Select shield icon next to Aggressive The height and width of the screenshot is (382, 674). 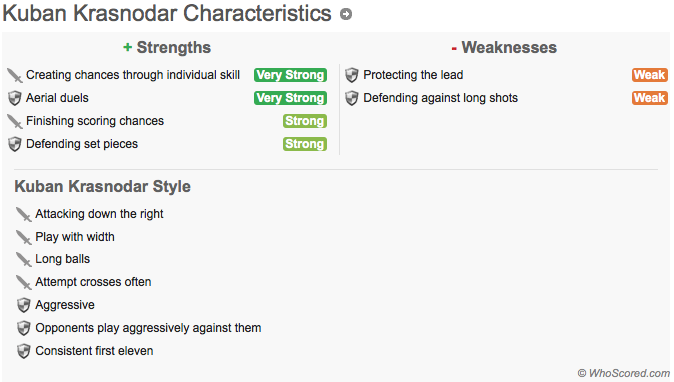point(24,305)
